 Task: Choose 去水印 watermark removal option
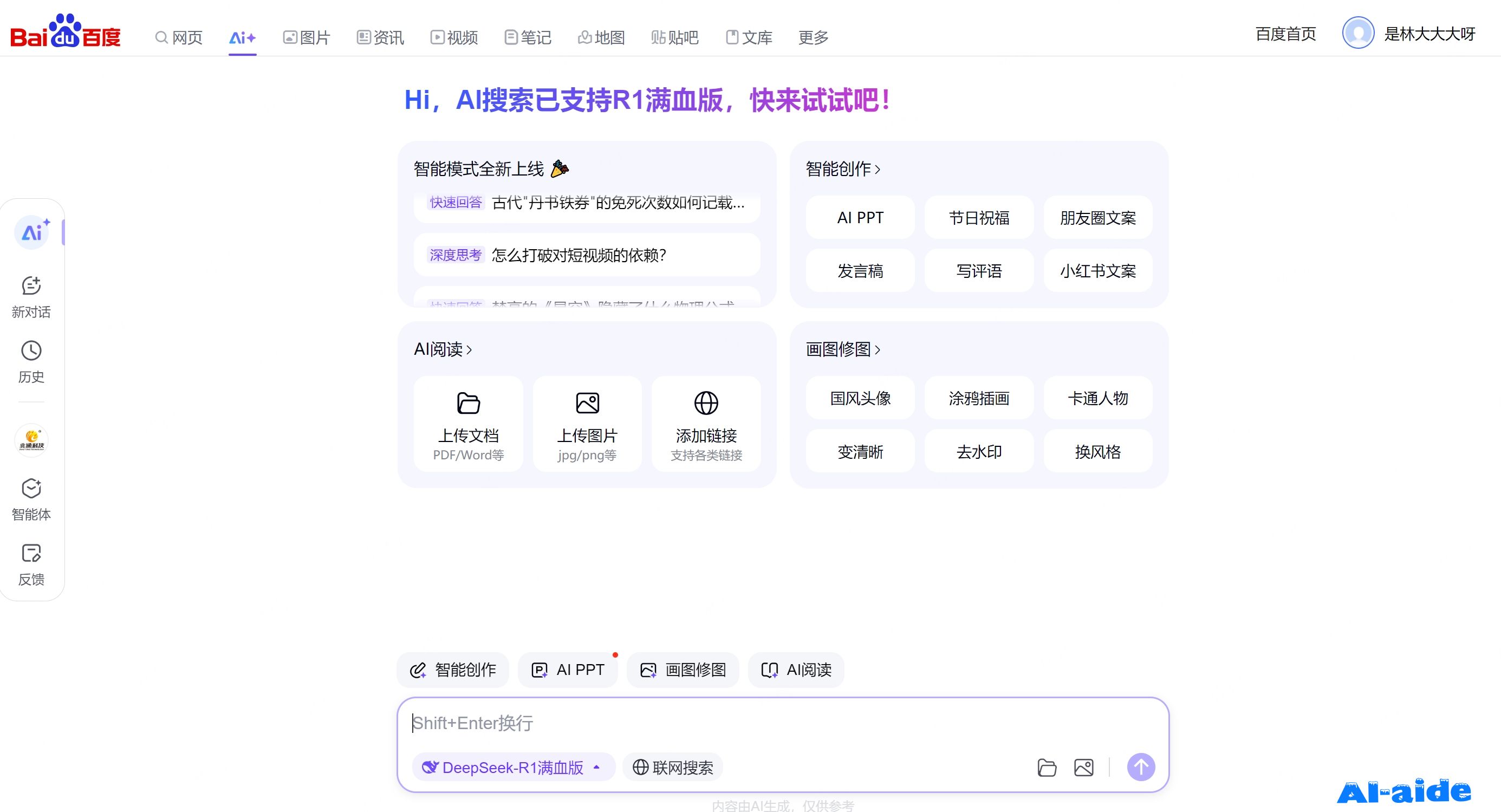979,451
